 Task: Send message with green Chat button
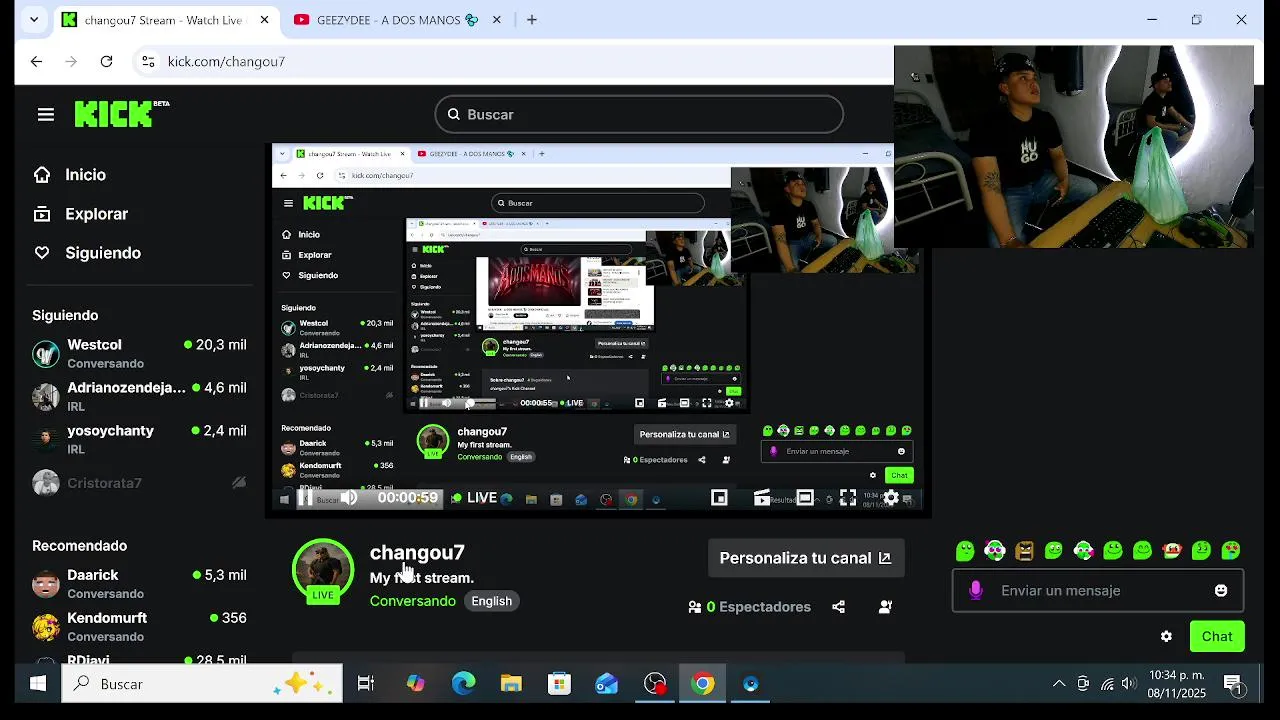tap(1217, 636)
